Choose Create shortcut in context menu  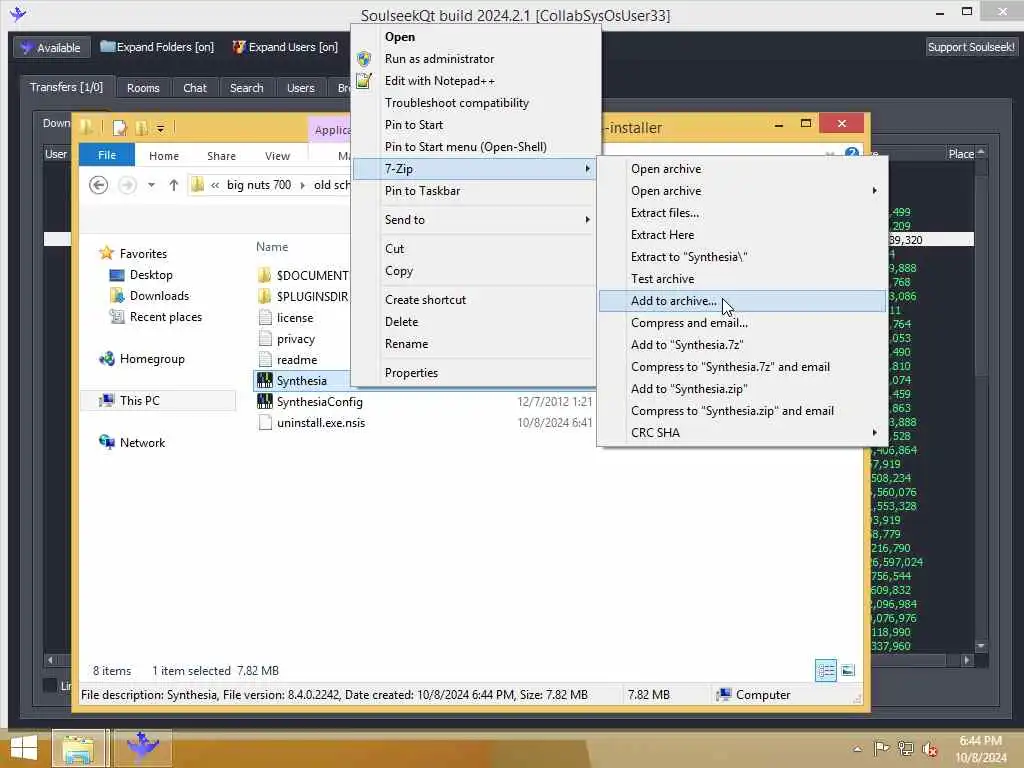coord(474,300)
